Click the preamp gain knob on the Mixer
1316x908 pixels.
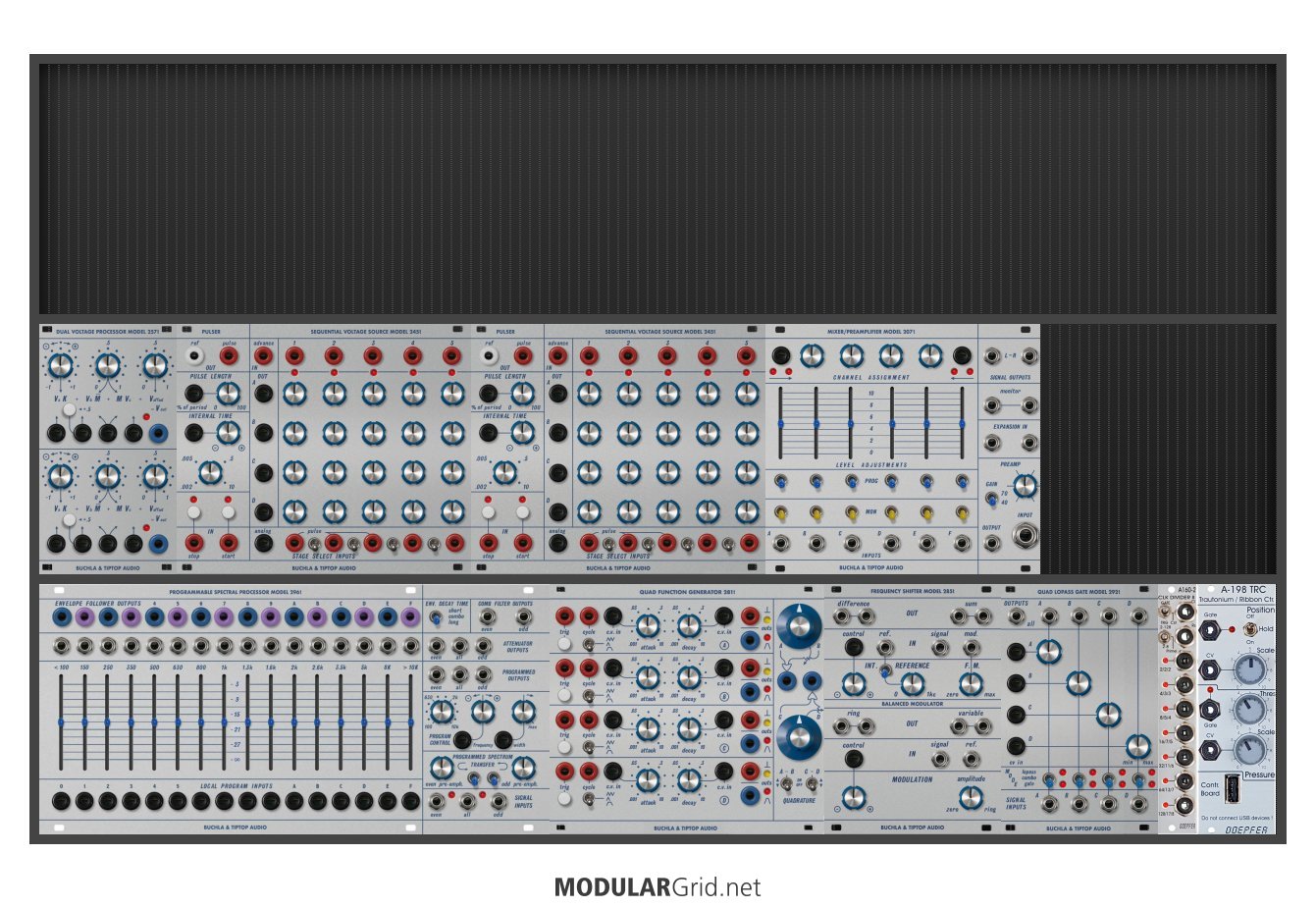tap(1025, 485)
